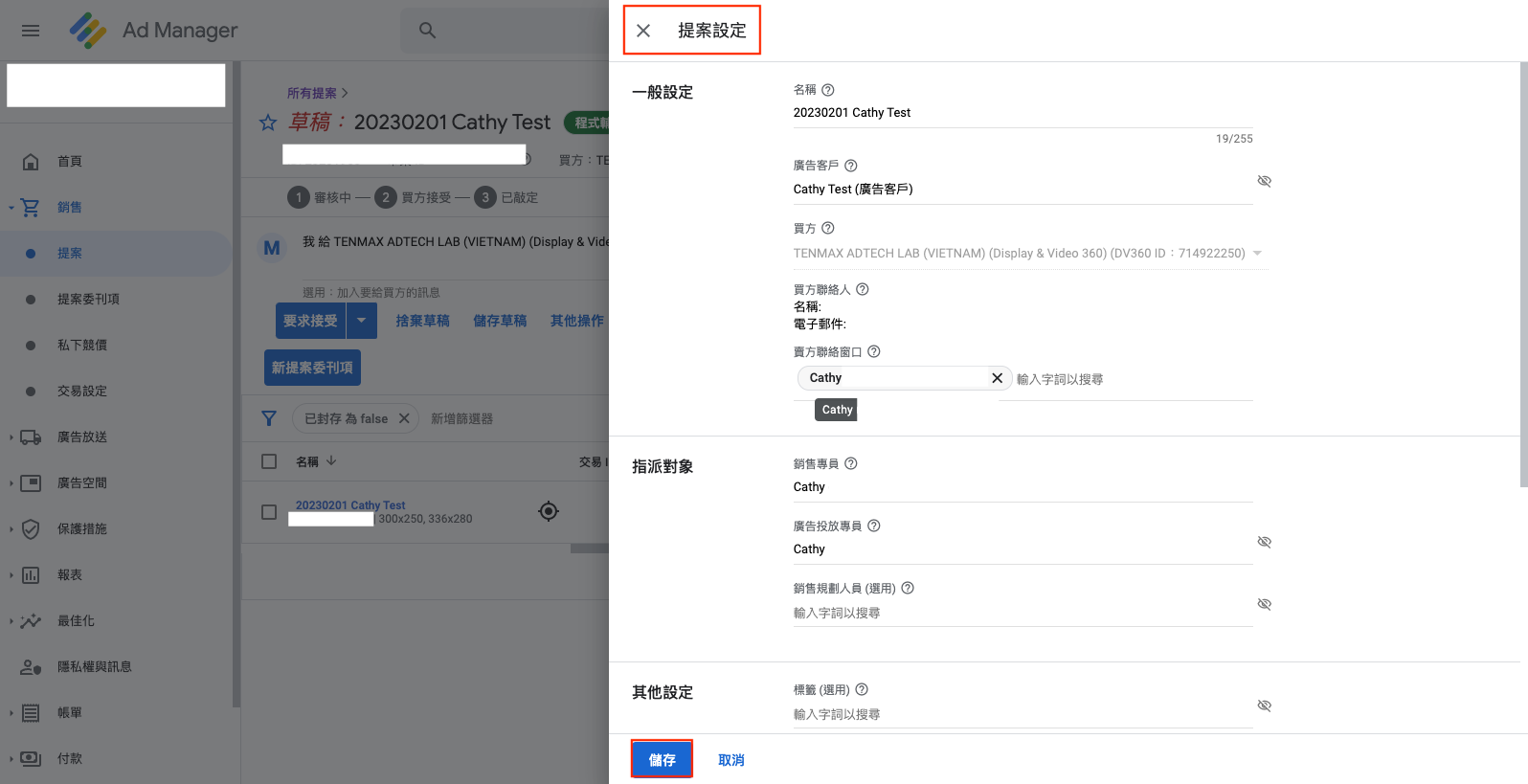Open the 20230201 Cathy Test row link

point(350,505)
